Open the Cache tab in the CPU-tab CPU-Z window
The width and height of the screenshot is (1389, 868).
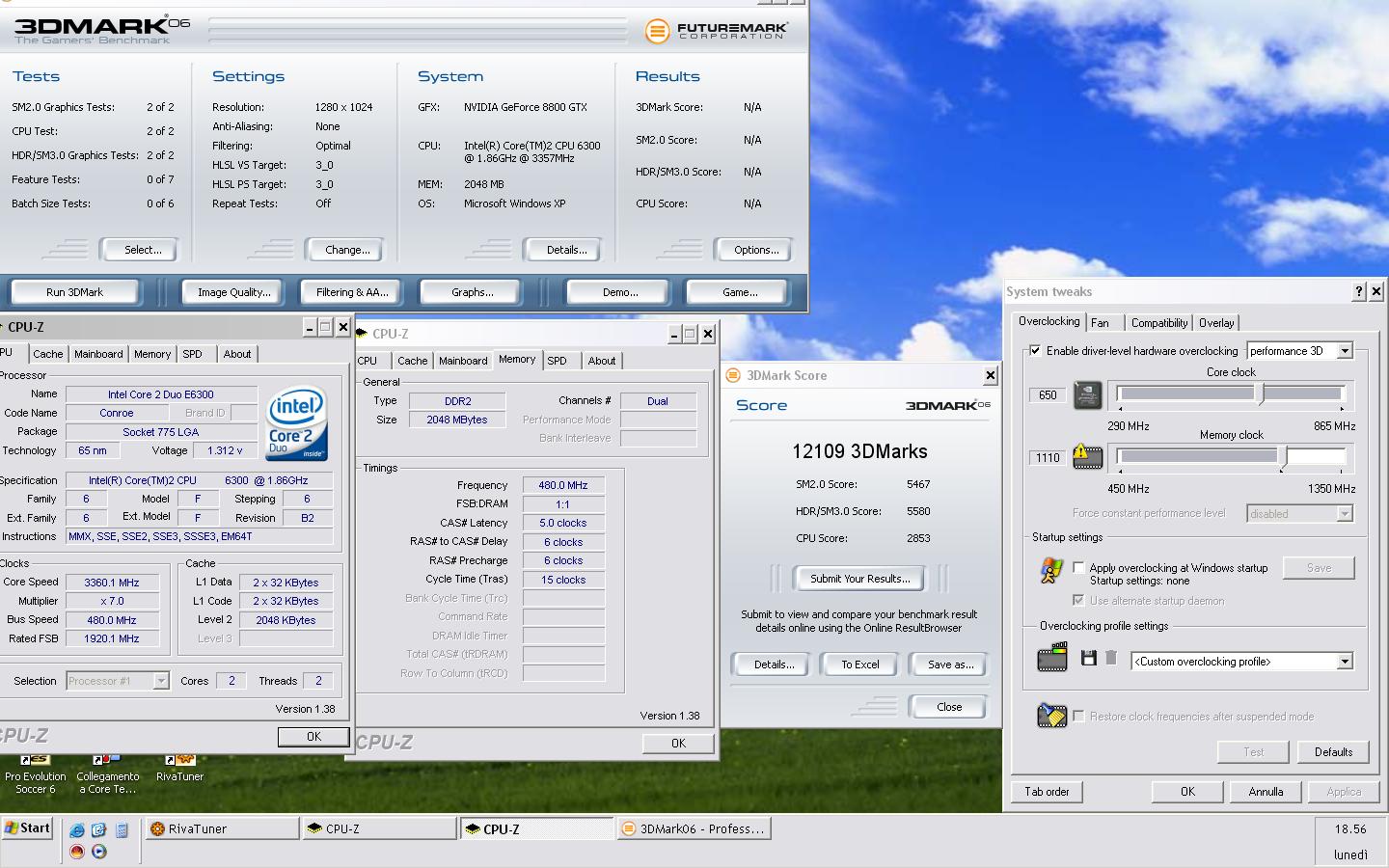[x=48, y=354]
